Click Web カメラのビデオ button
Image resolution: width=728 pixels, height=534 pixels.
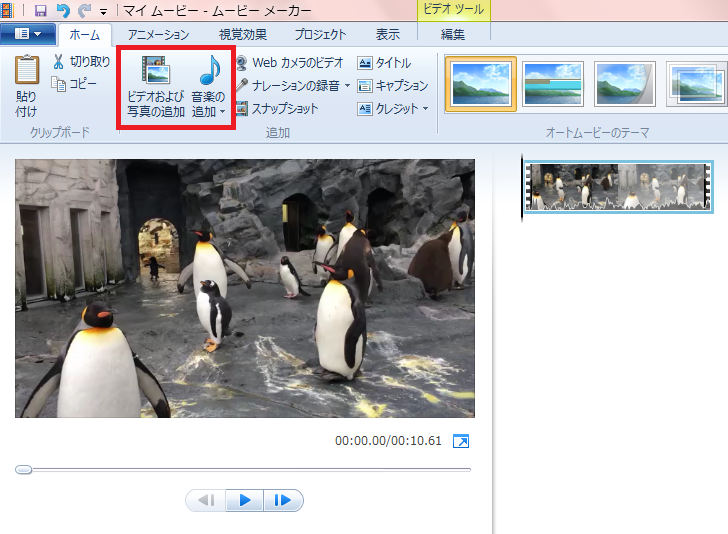[290, 62]
